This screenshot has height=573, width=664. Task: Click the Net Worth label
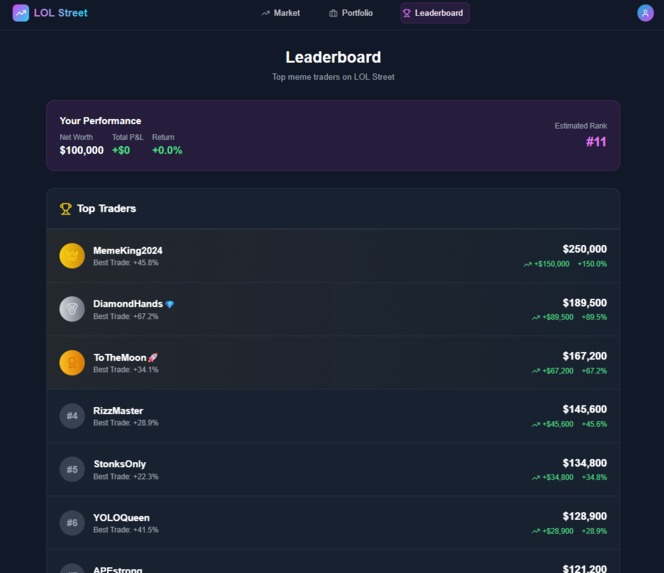click(x=76, y=137)
